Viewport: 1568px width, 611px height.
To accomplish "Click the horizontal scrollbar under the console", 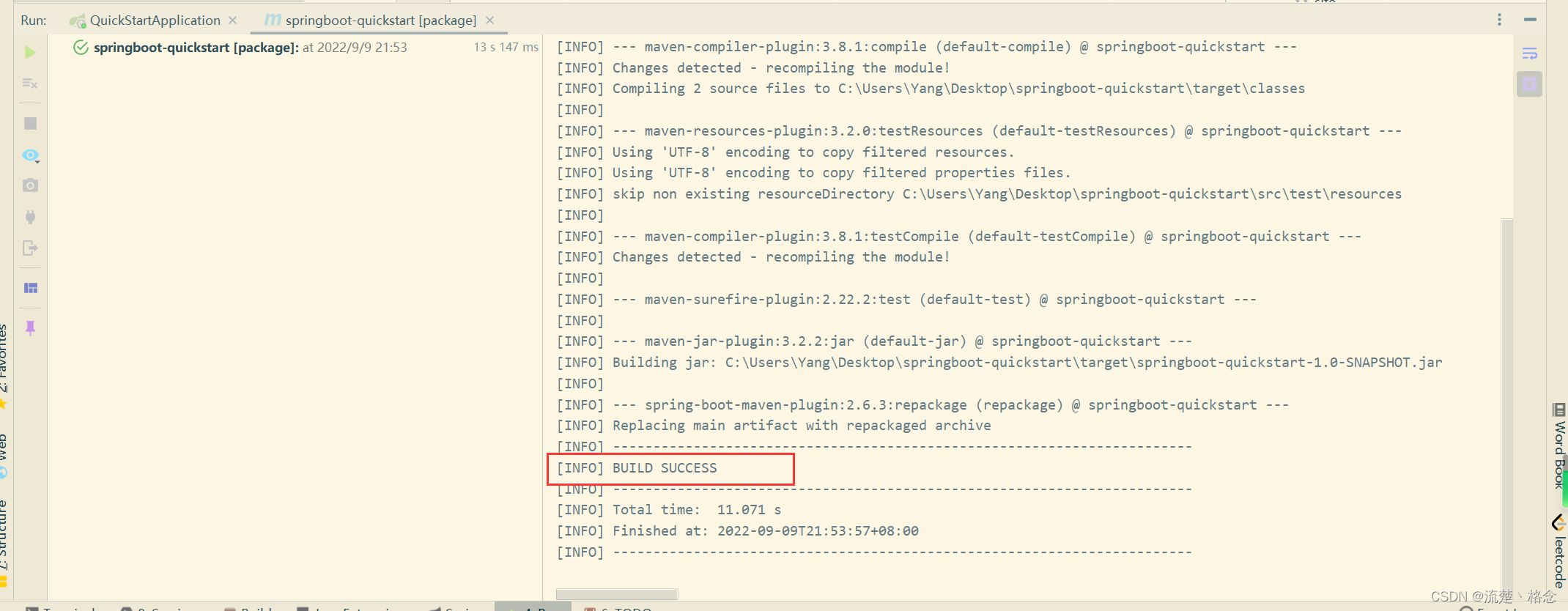I will click(617, 594).
